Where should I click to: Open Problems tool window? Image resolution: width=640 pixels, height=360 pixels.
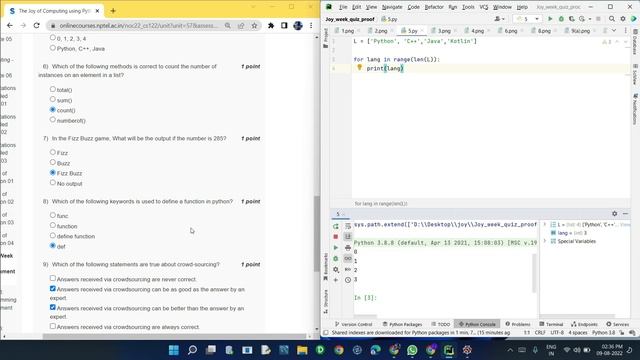(x=518, y=324)
